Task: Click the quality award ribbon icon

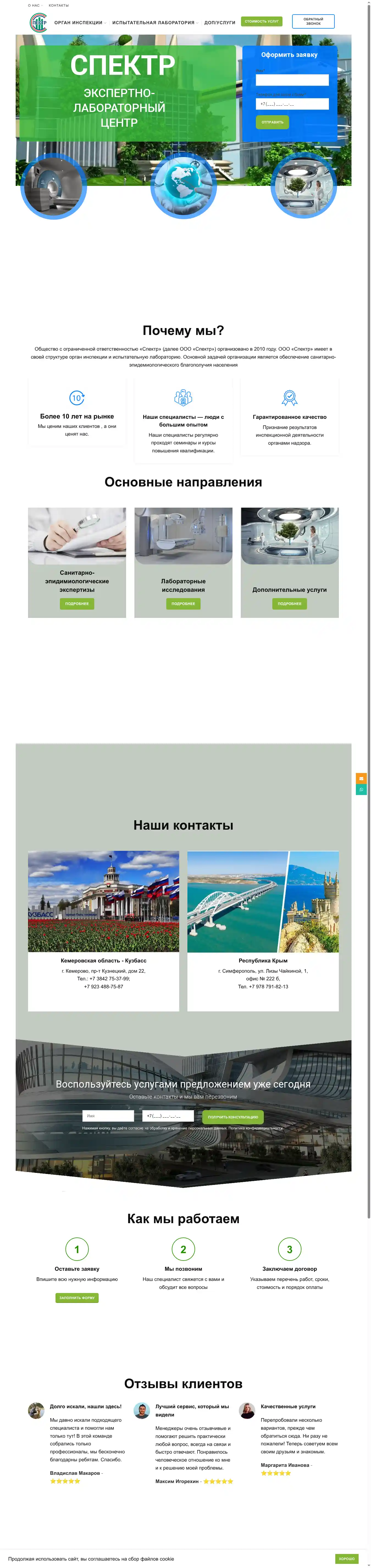Action: 289,397
